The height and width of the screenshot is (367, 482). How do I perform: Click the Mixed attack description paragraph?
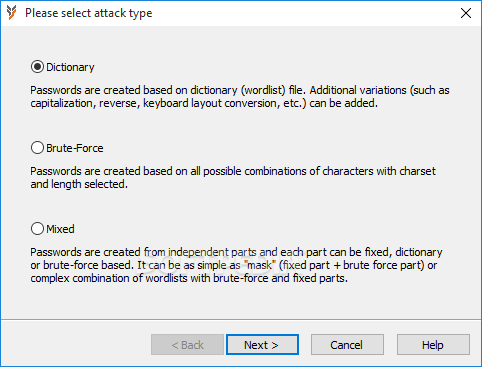coord(236,265)
